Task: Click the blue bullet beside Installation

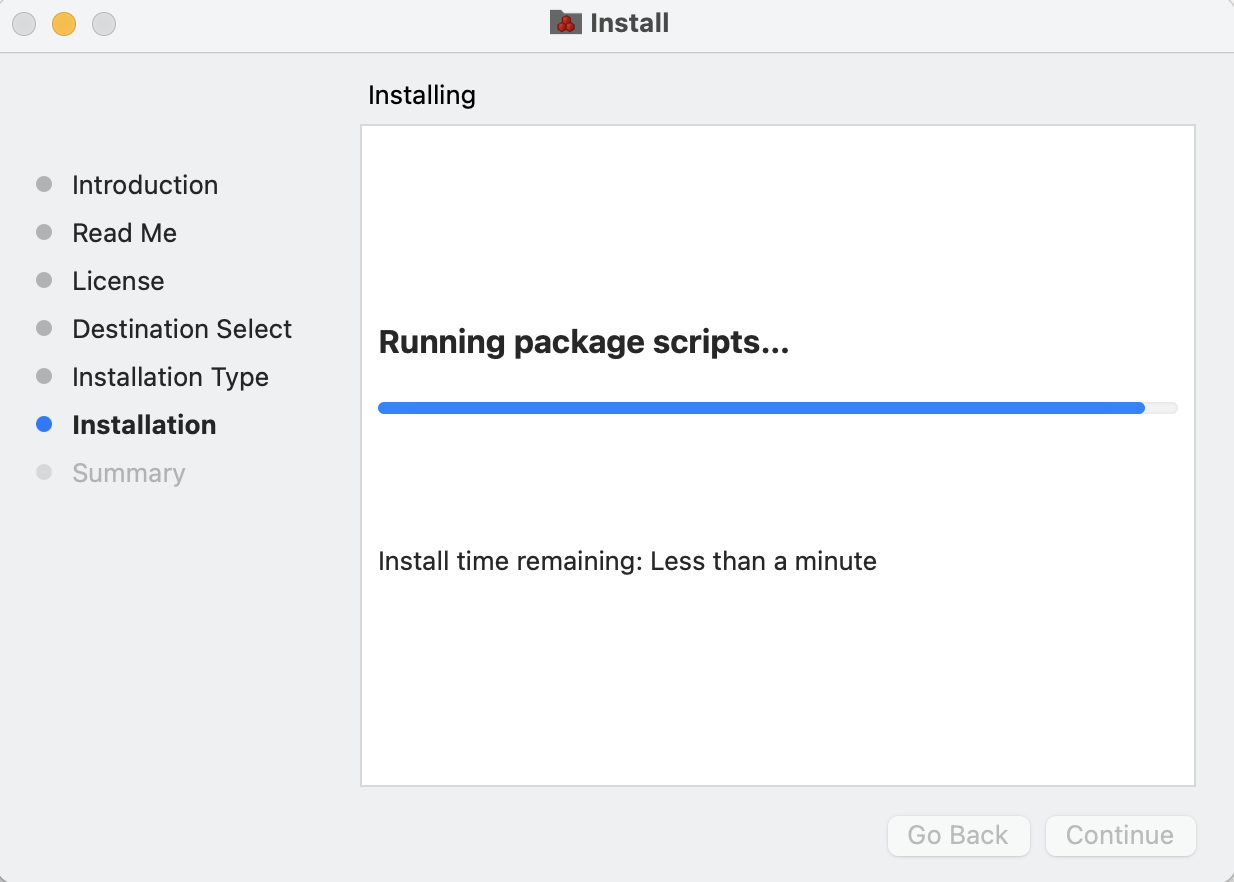Action: 44,425
